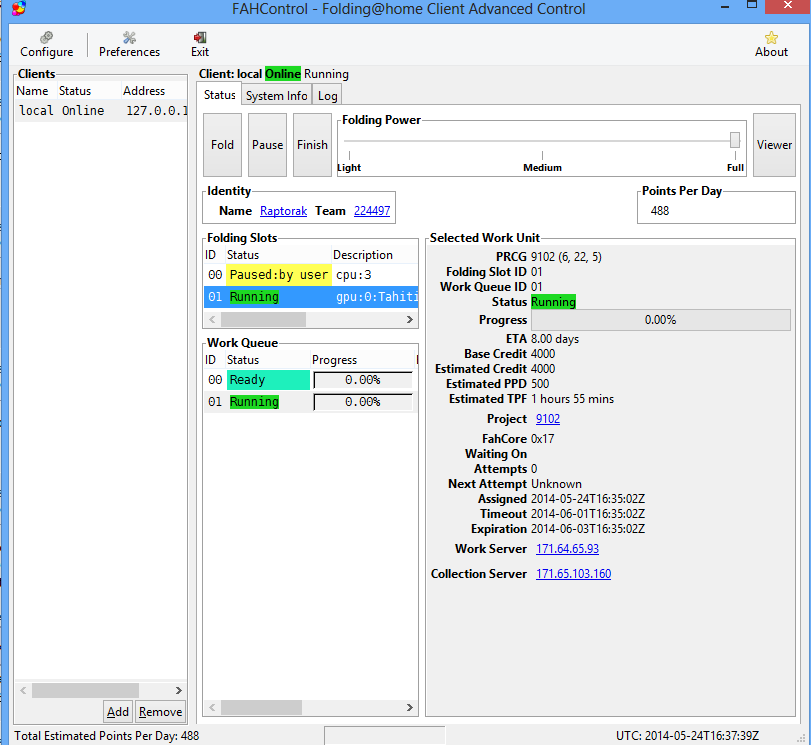The image size is (811, 745).
Task: Click the Folding Power slider handle
Action: pyautogui.click(x=734, y=140)
